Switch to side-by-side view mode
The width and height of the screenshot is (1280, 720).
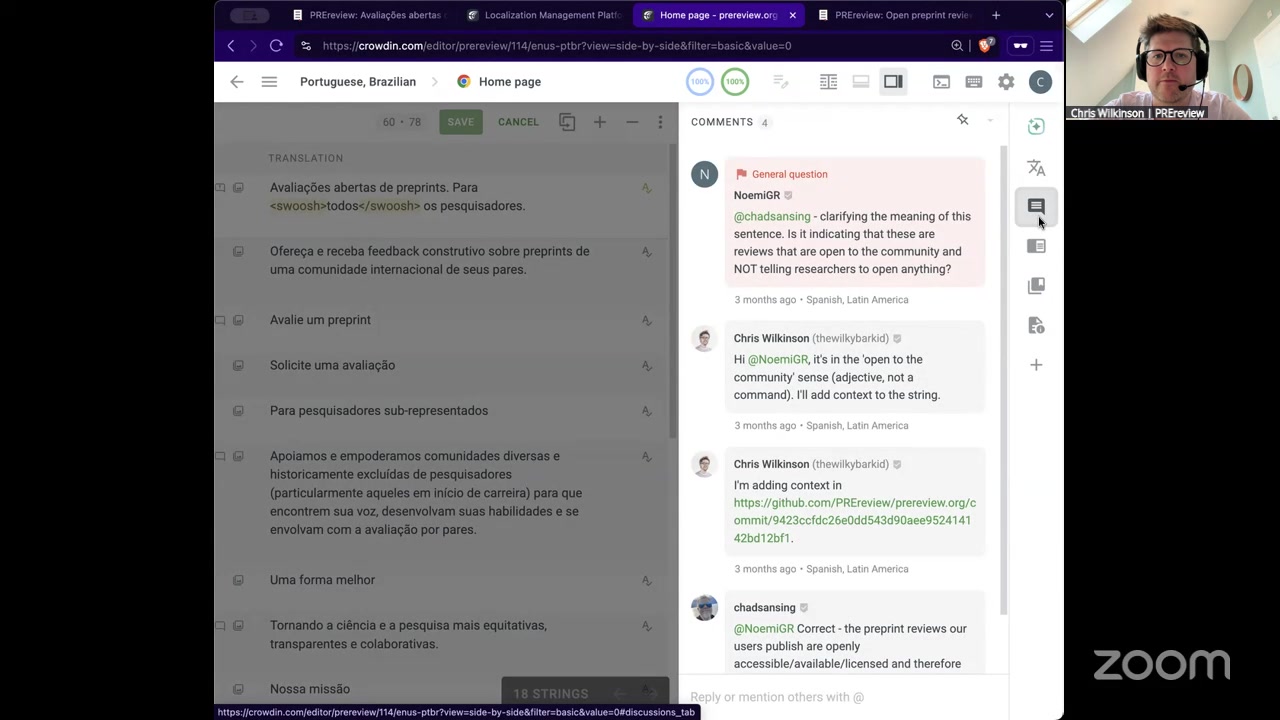(x=828, y=82)
